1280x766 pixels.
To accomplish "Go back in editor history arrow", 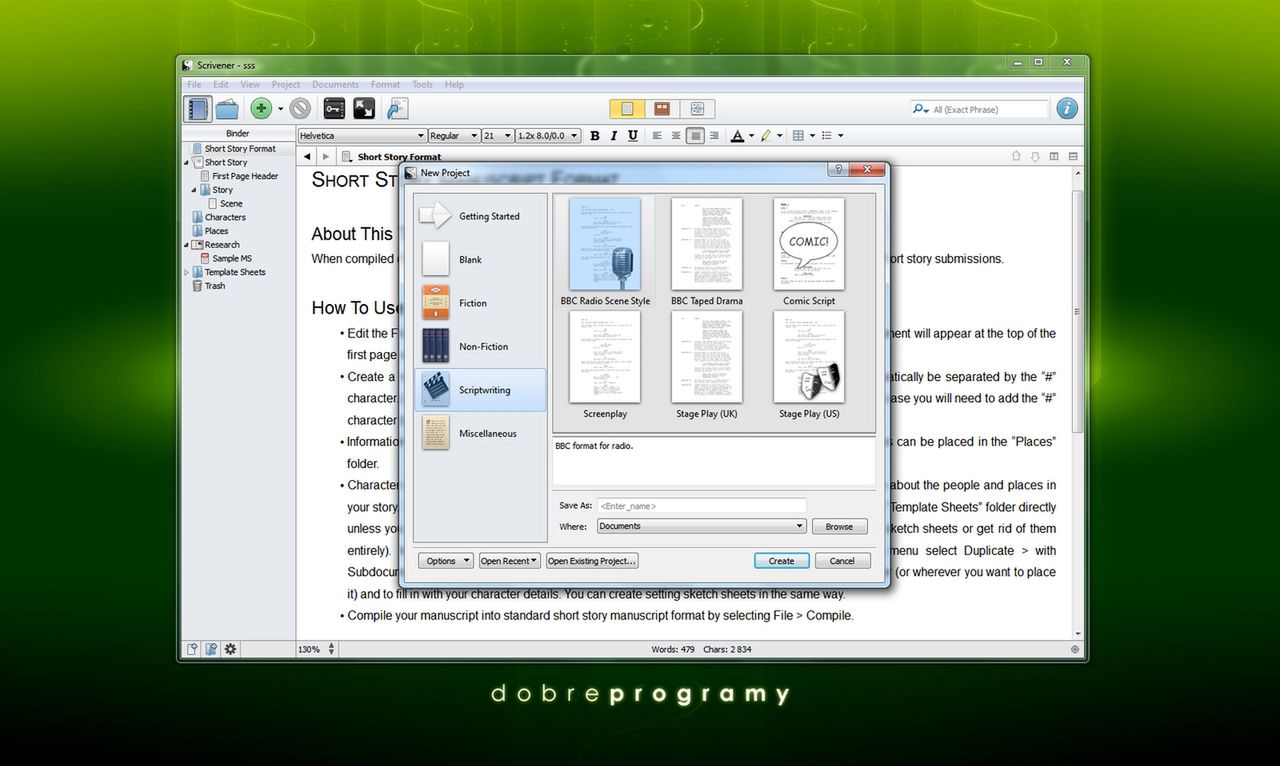I will point(308,156).
